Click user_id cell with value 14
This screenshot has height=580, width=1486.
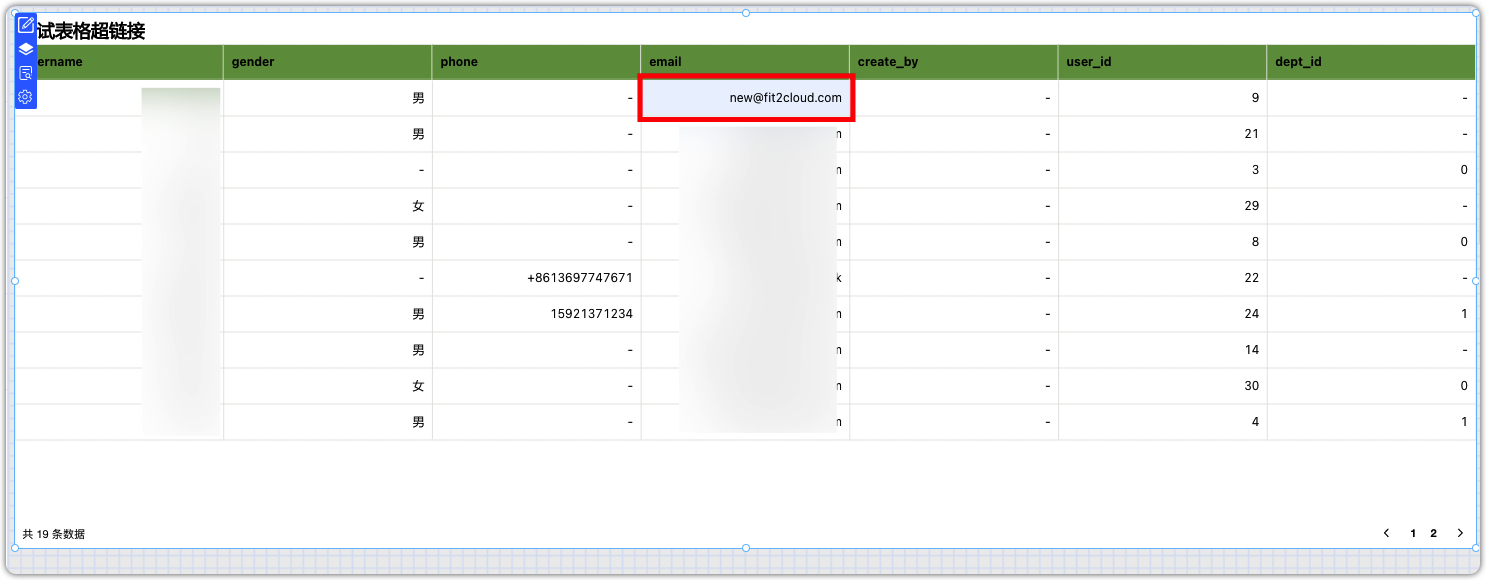point(1163,350)
